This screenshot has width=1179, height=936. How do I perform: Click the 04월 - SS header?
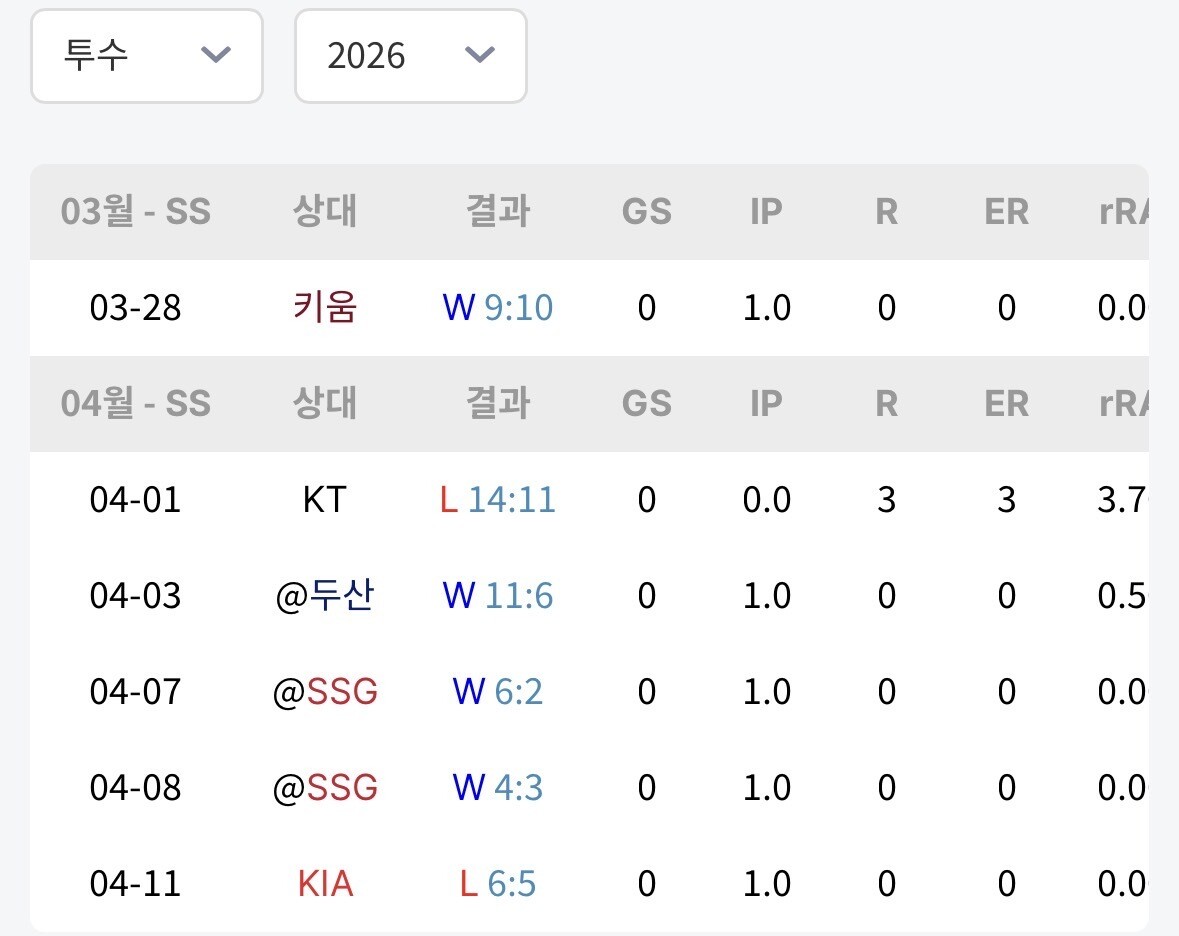(x=136, y=404)
